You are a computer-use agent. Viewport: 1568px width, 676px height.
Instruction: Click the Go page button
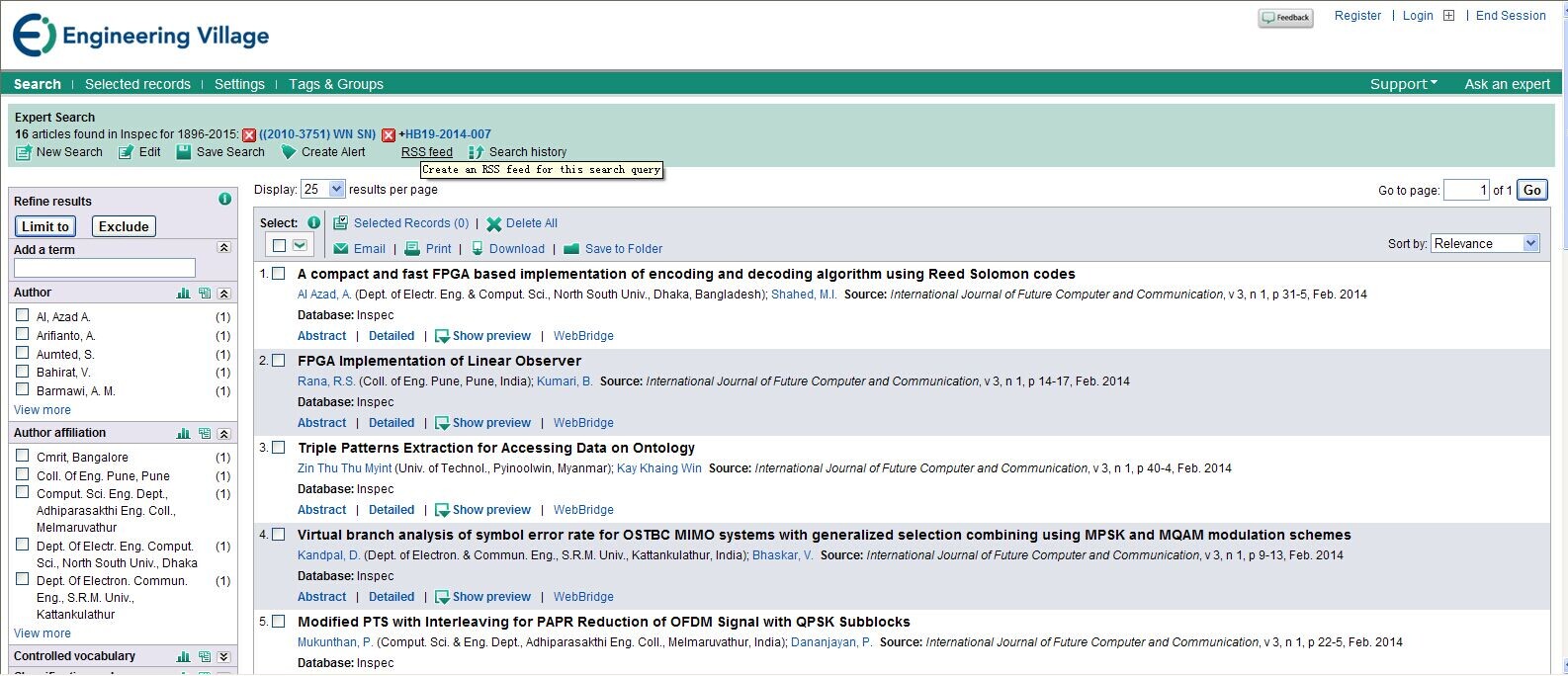1532,190
